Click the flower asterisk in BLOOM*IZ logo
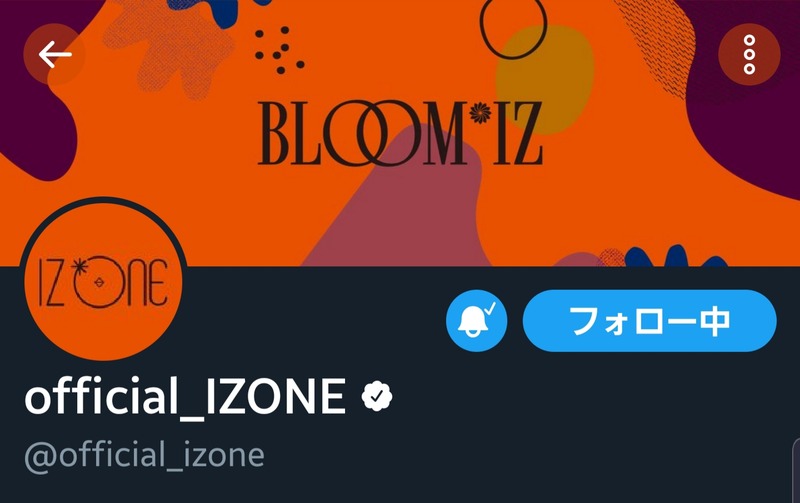The height and width of the screenshot is (503, 800). click(x=480, y=113)
